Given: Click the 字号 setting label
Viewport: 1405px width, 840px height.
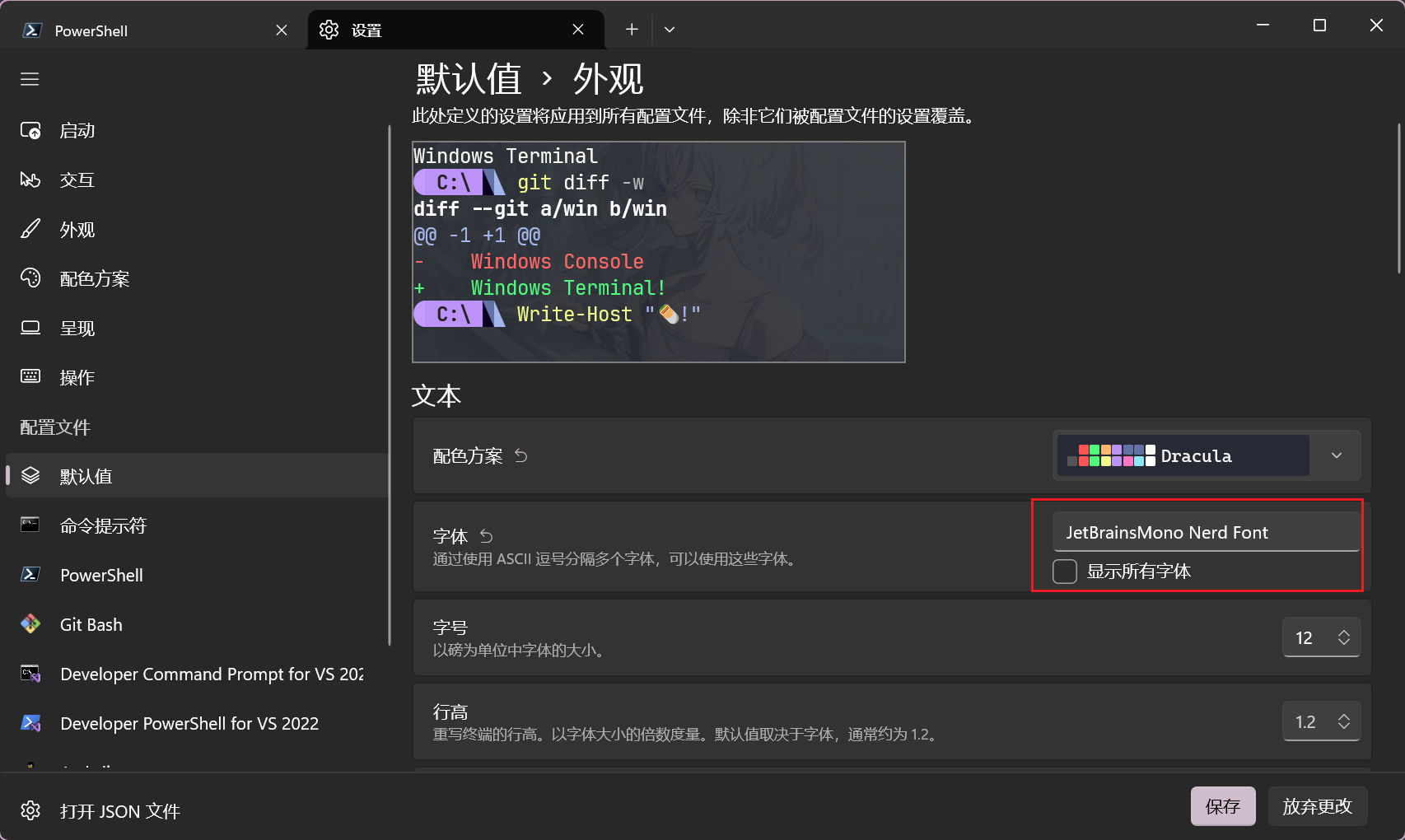Looking at the screenshot, I should coord(450,628).
